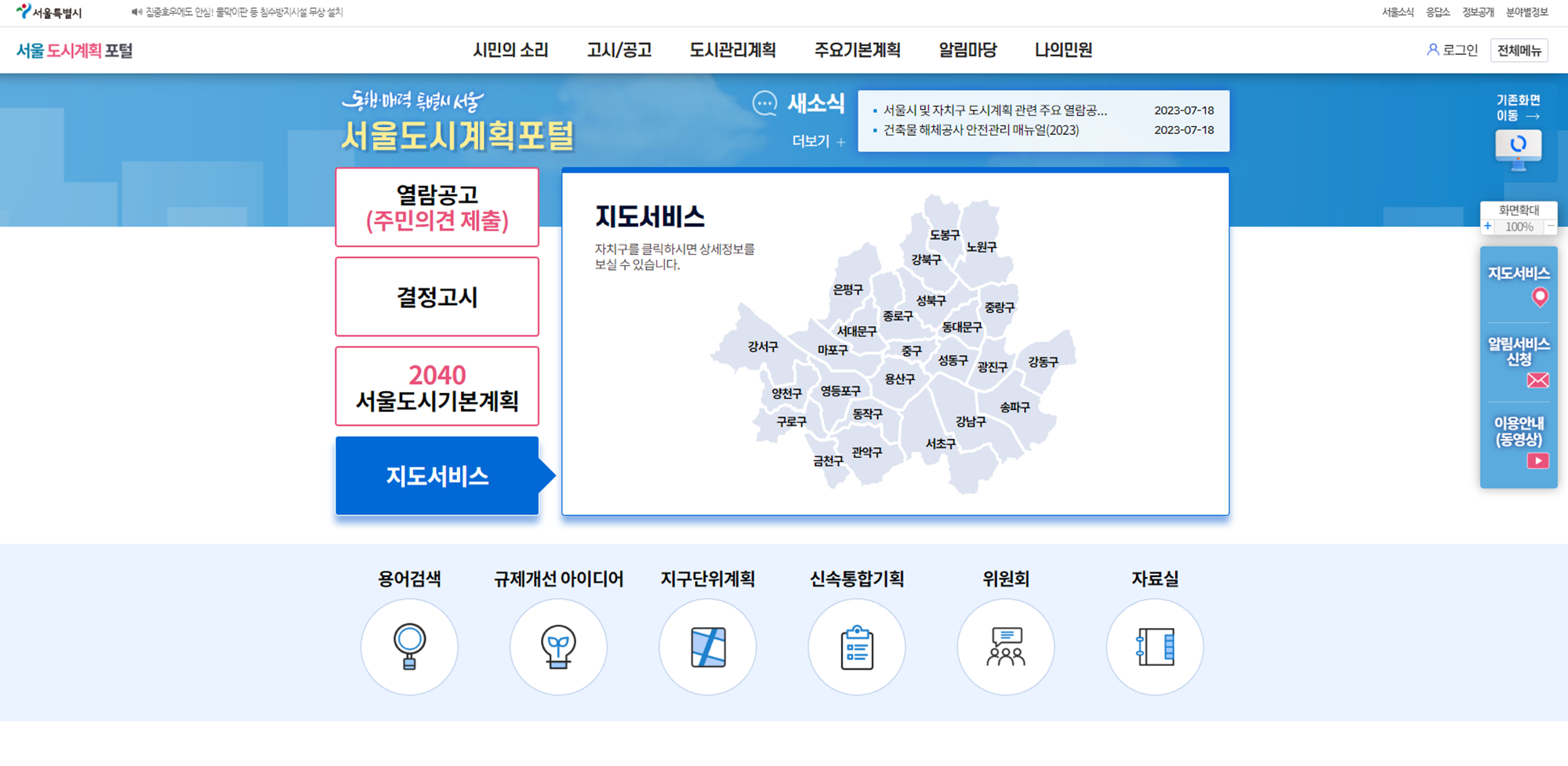Open the 지구단위계획 map icon

point(708,647)
